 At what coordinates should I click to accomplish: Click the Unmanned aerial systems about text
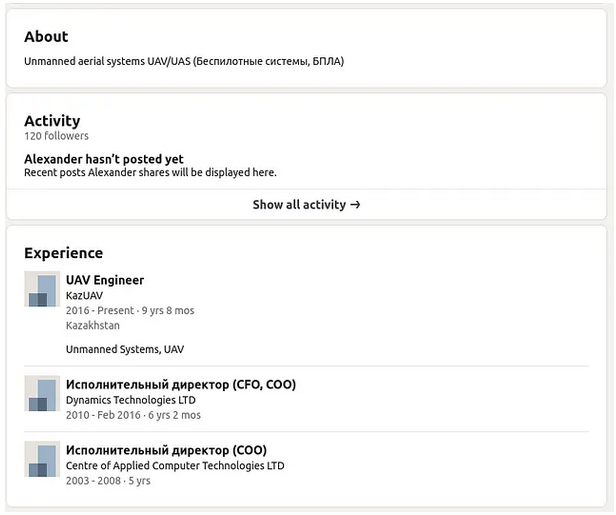pyautogui.click(x=184, y=61)
